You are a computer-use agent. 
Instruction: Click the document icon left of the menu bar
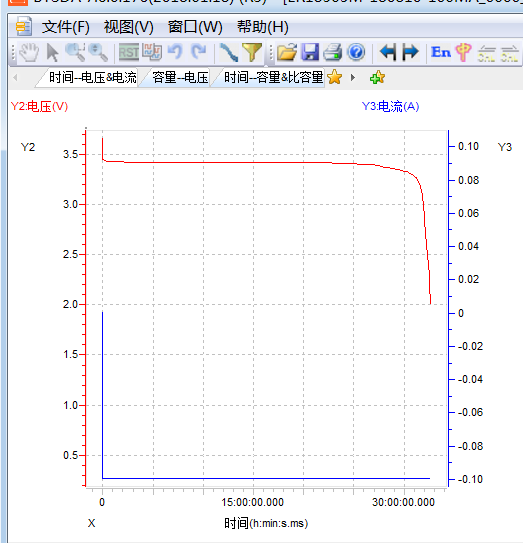point(24,26)
